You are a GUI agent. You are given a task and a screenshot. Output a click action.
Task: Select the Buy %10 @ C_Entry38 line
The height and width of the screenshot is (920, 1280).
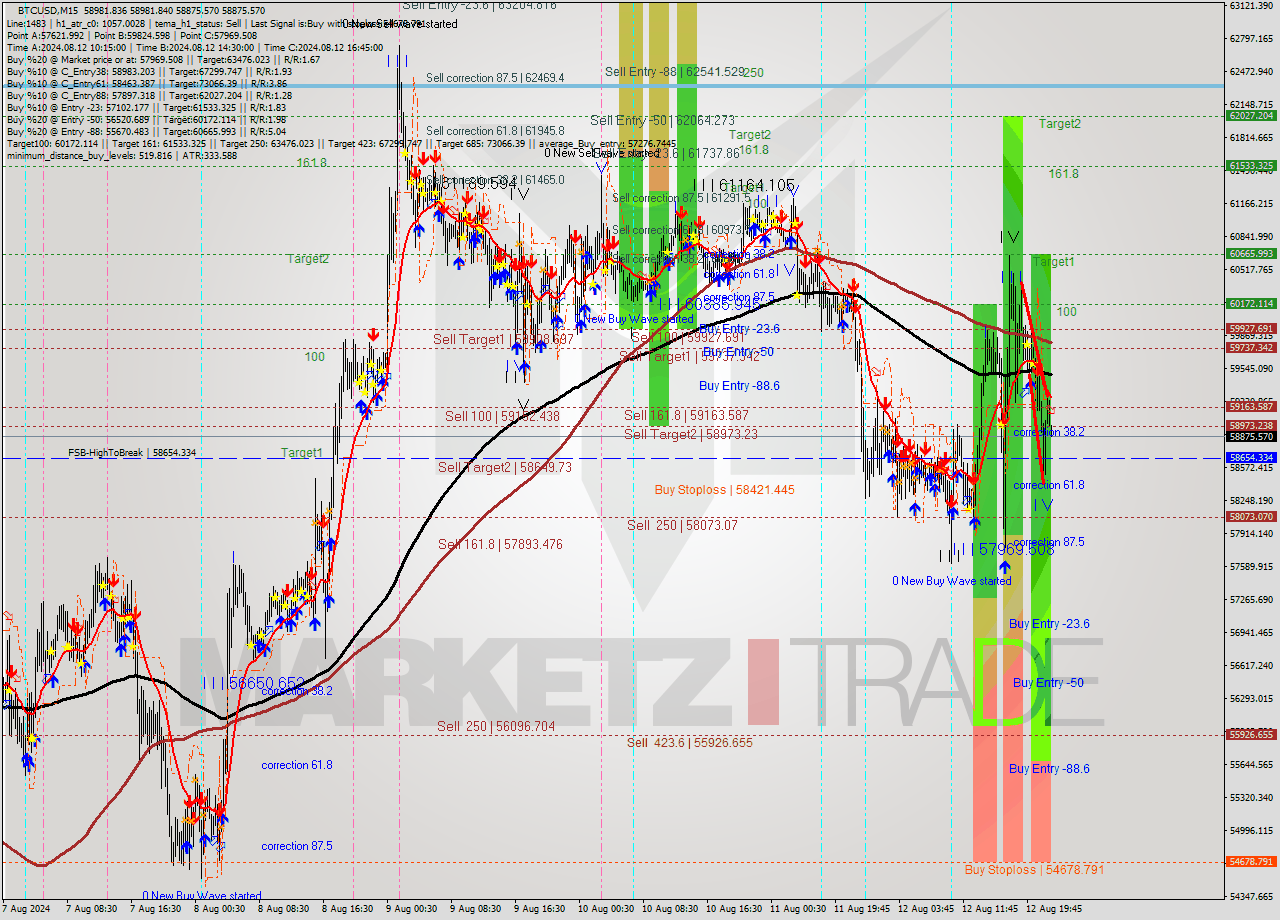tap(149, 72)
